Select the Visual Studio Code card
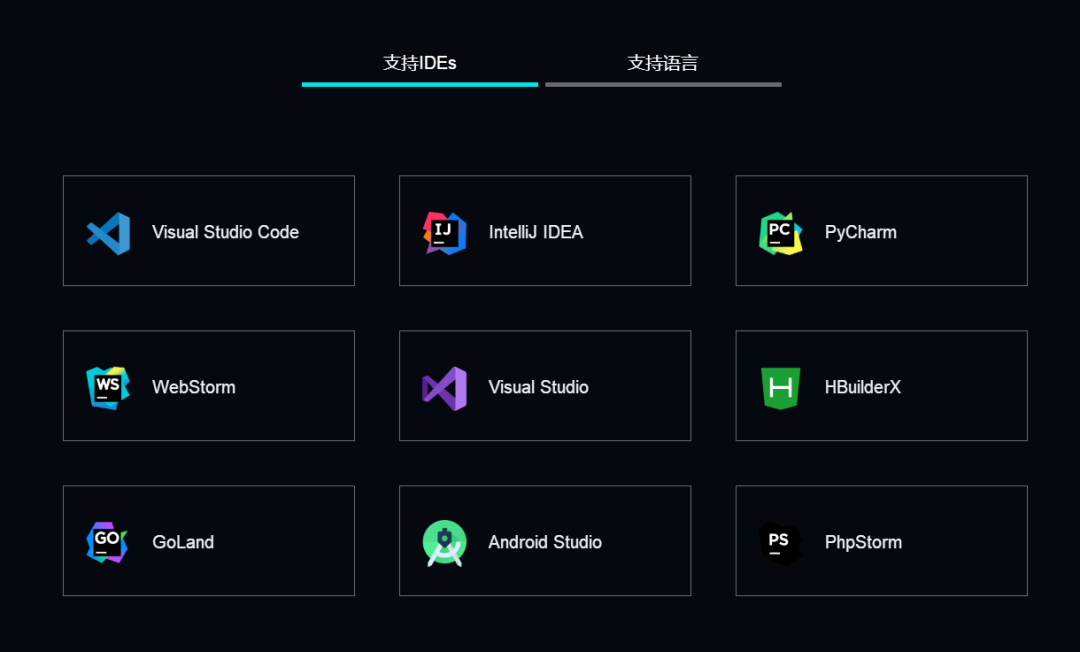 208,231
